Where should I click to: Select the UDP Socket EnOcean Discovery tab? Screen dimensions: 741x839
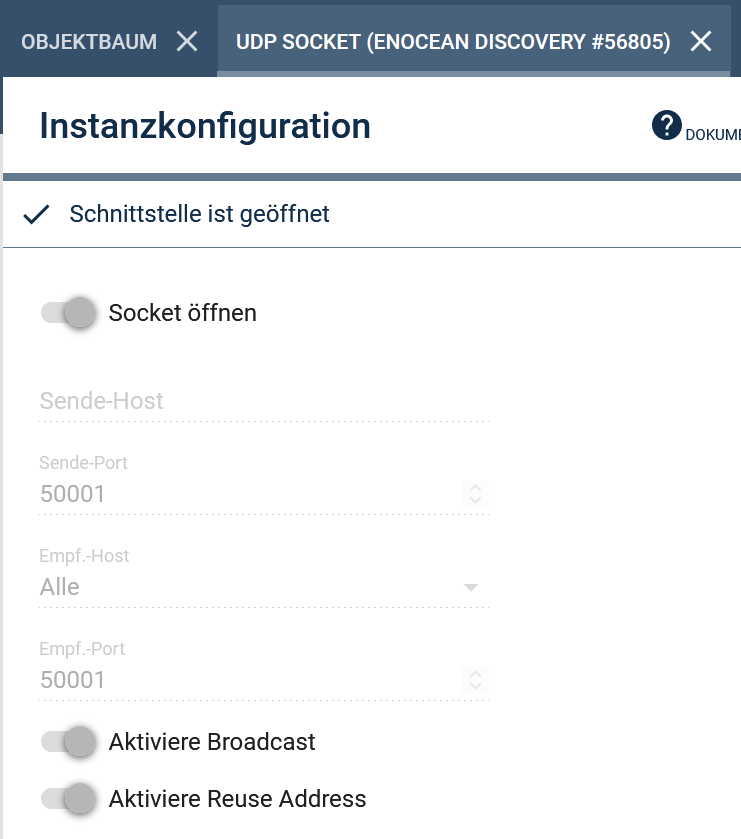coord(453,42)
